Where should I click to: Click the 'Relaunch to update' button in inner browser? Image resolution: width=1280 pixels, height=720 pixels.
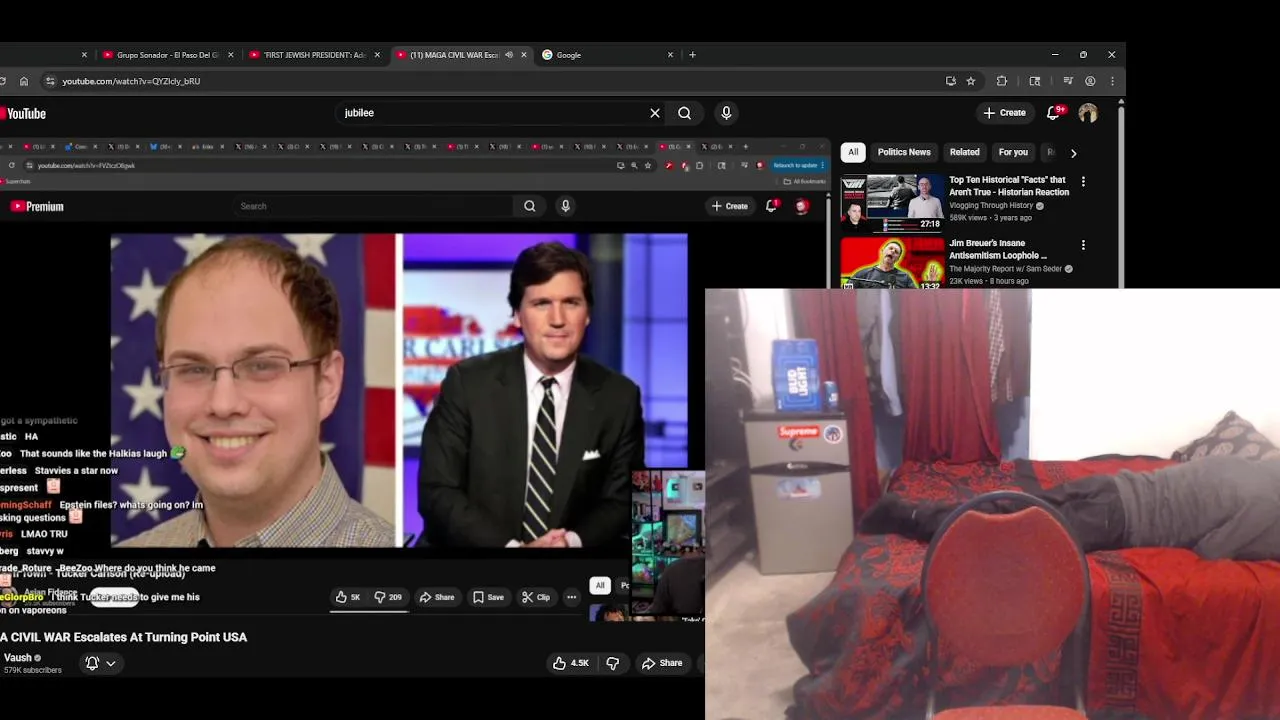[796, 165]
